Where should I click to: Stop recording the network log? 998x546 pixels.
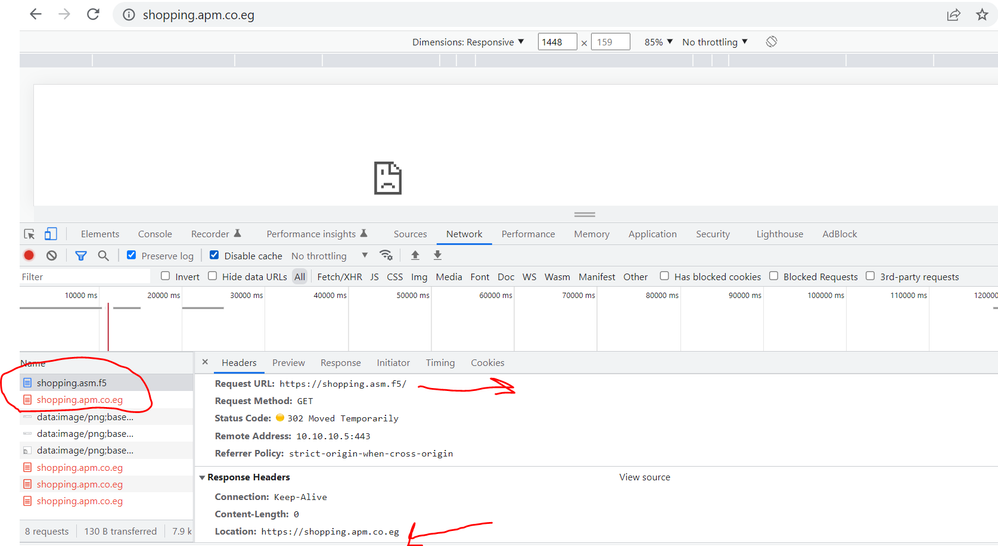pyautogui.click(x=29, y=256)
